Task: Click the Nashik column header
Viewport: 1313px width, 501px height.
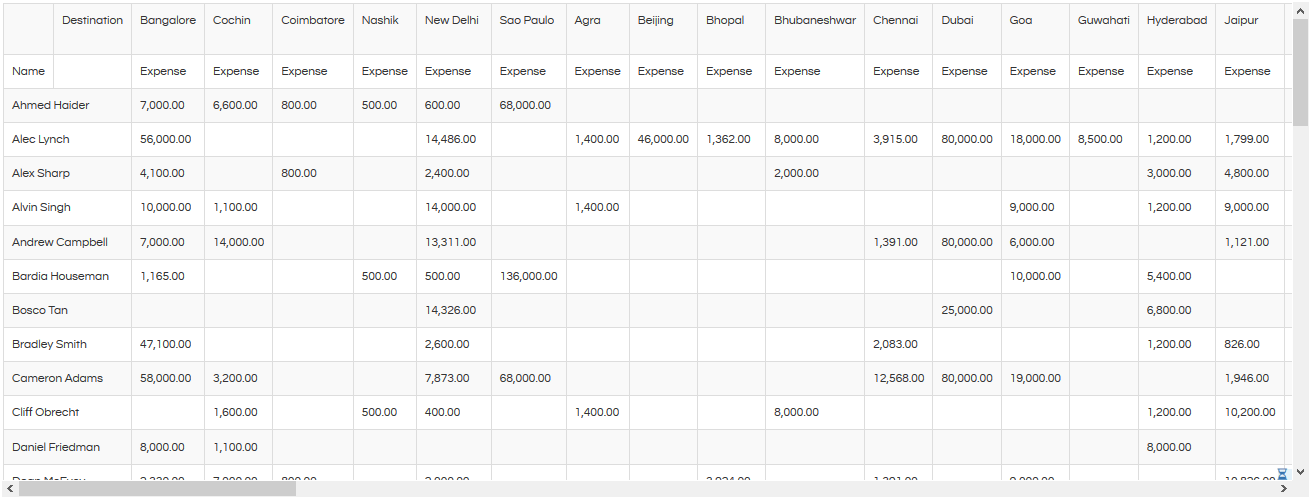Action: pyautogui.click(x=385, y=29)
